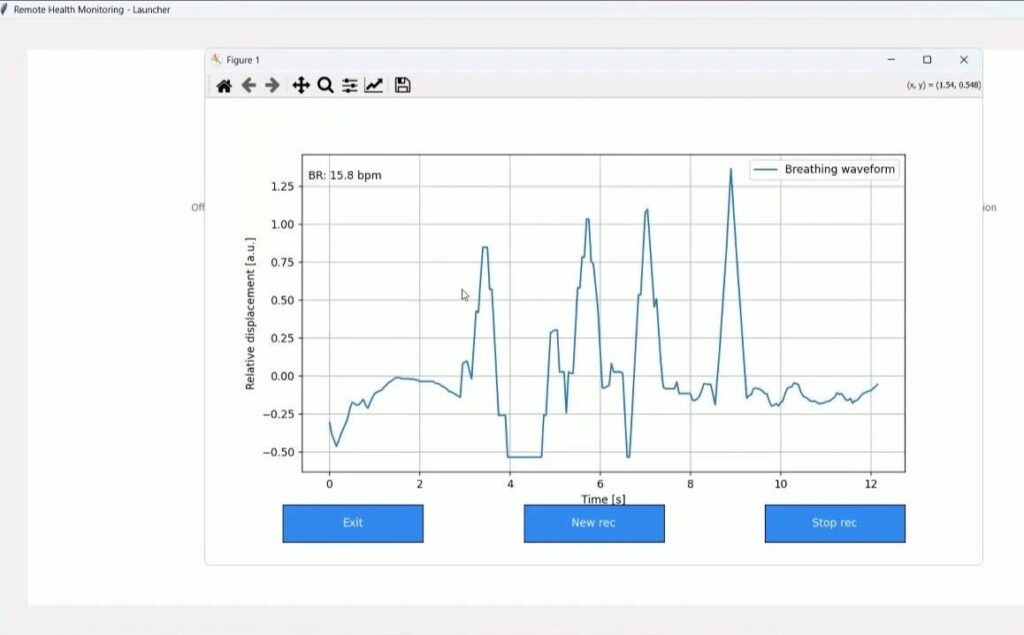The width and height of the screenshot is (1024, 635).
Task: Select the zoom-to-rectangle magnifier tool
Action: 325,86
